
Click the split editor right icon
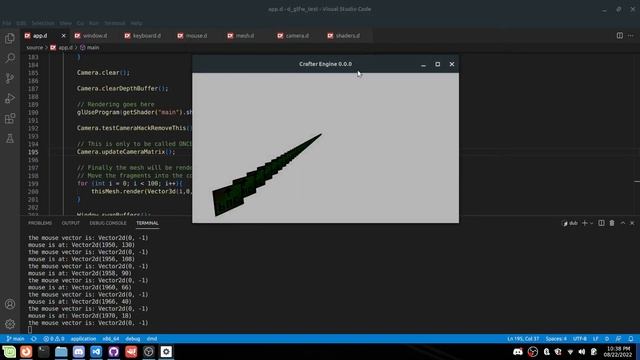(x=620, y=36)
